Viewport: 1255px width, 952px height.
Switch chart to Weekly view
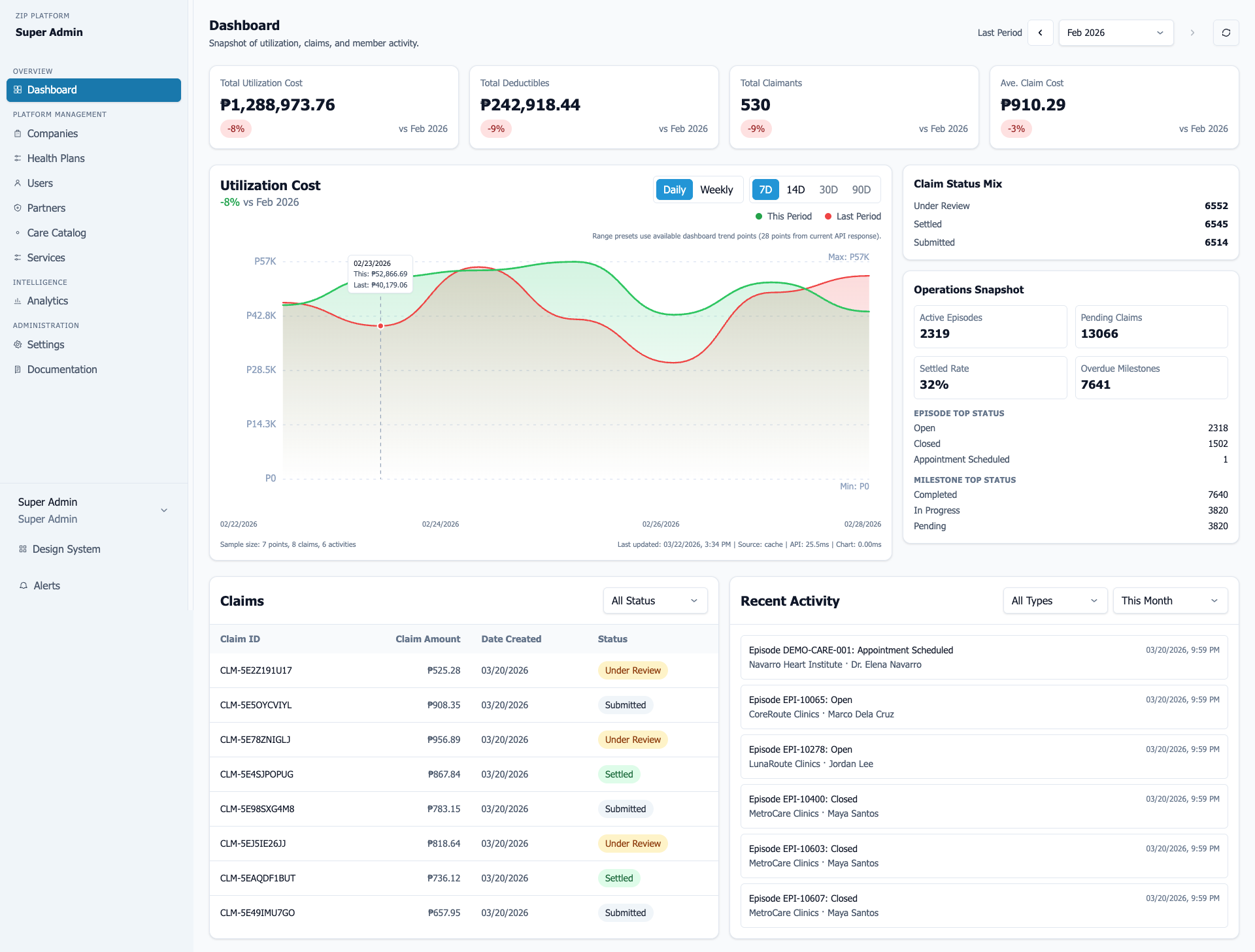[x=716, y=189]
